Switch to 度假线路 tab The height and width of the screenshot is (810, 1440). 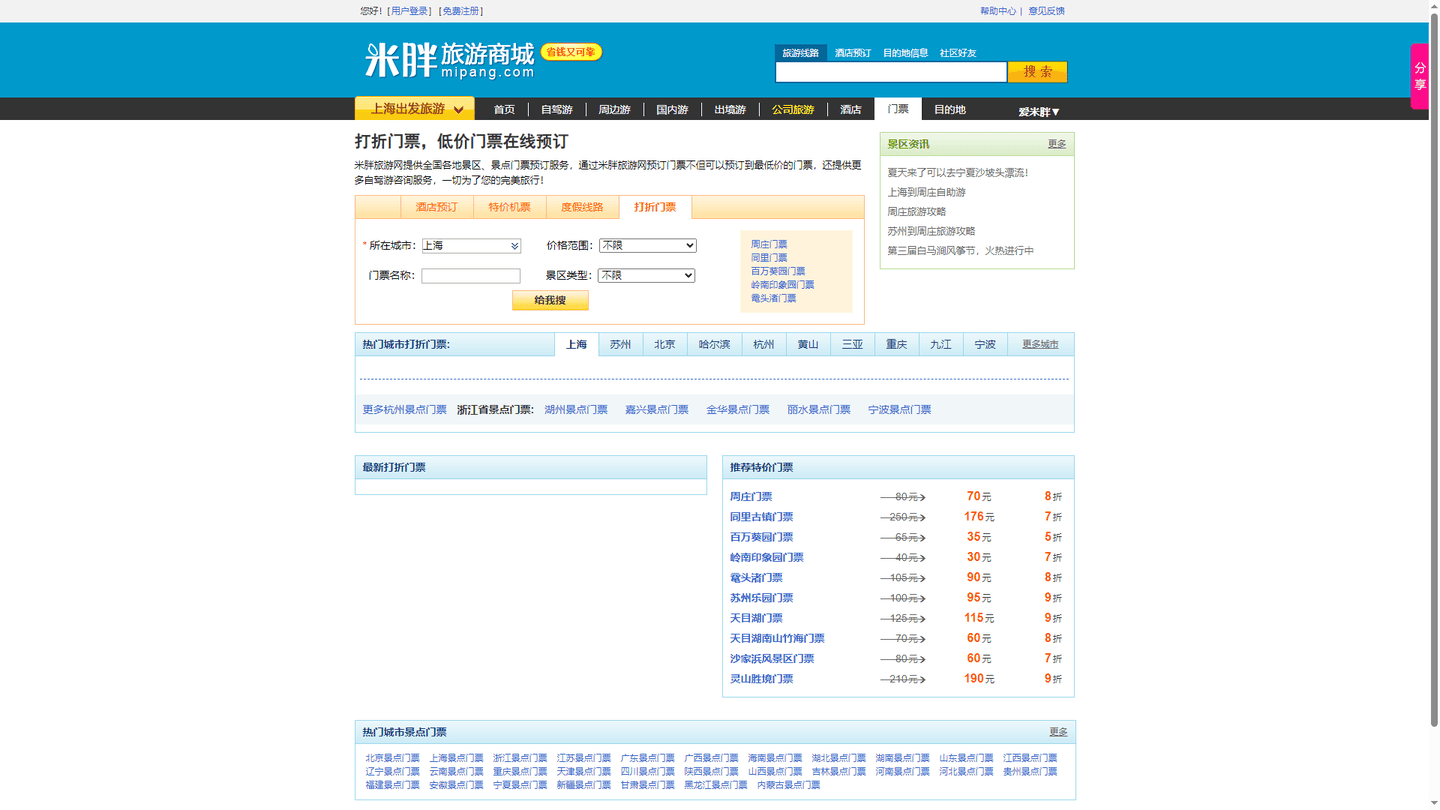pyautogui.click(x=582, y=207)
